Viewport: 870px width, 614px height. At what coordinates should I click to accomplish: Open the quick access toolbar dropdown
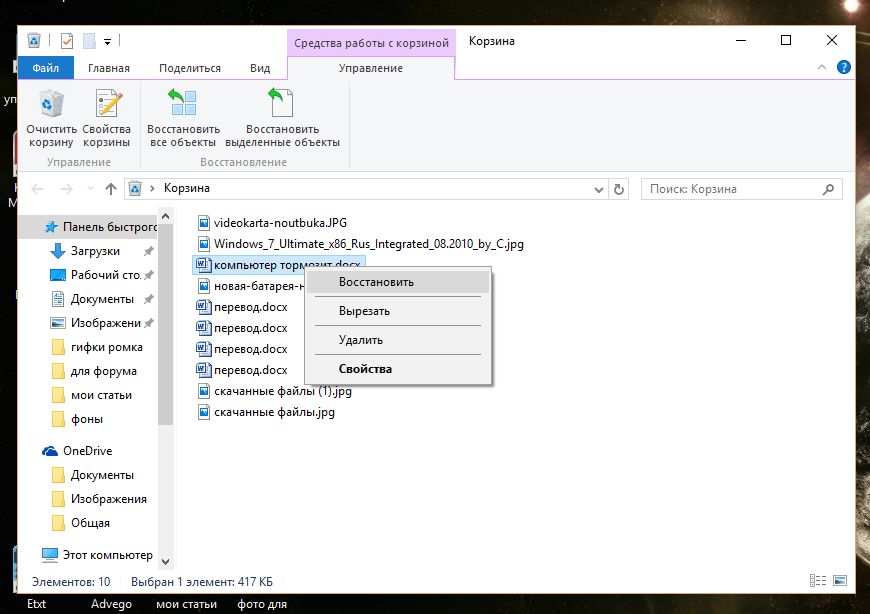[x=107, y=41]
